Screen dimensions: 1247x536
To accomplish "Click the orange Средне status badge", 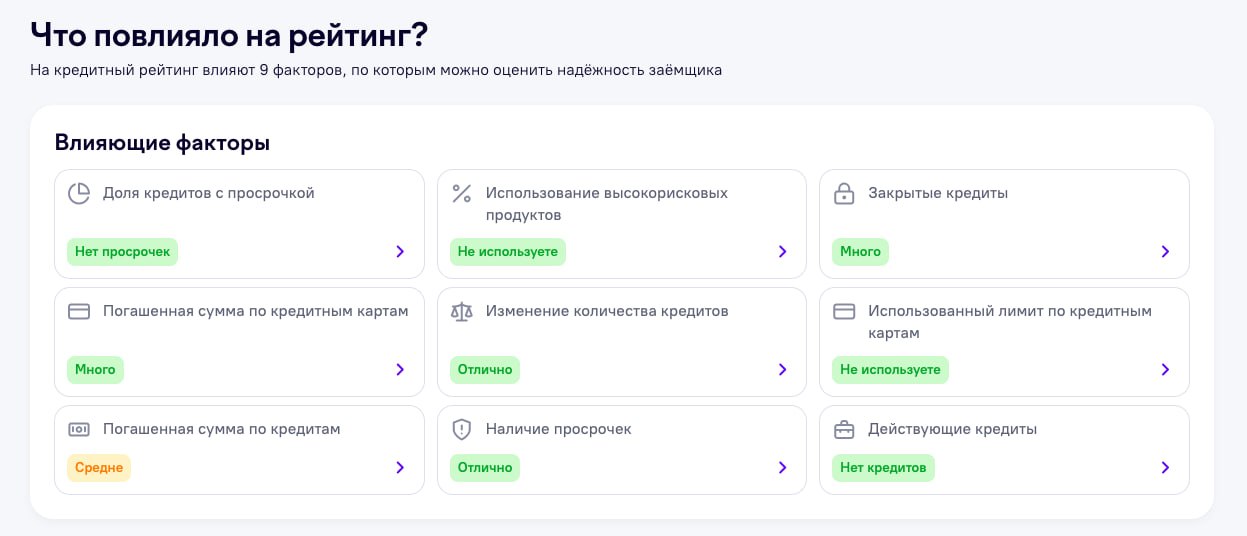I will coord(99,468).
